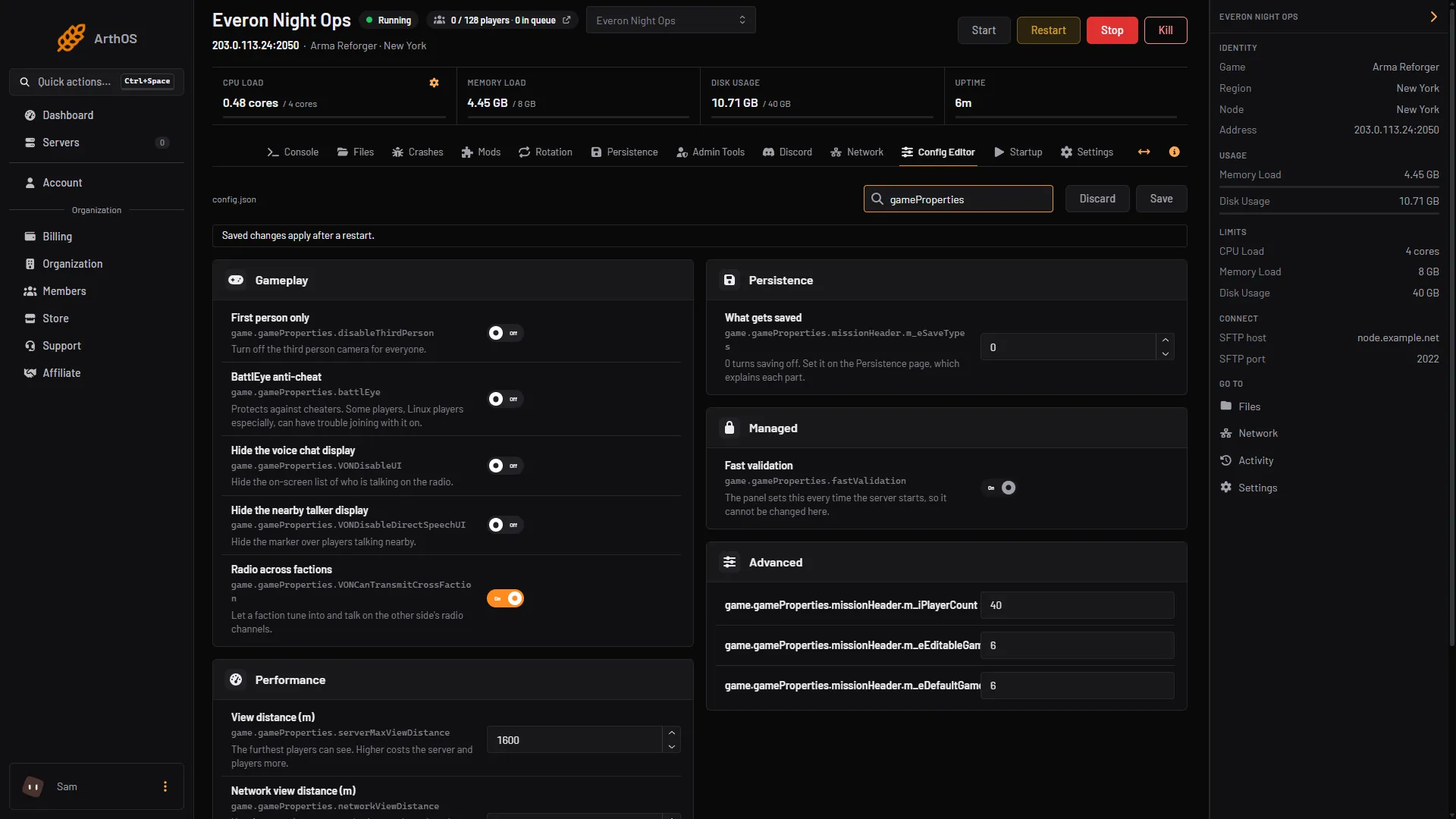The height and width of the screenshot is (819, 1456).
Task: Disable Radio across factions switch
Action: coord(505,598)
